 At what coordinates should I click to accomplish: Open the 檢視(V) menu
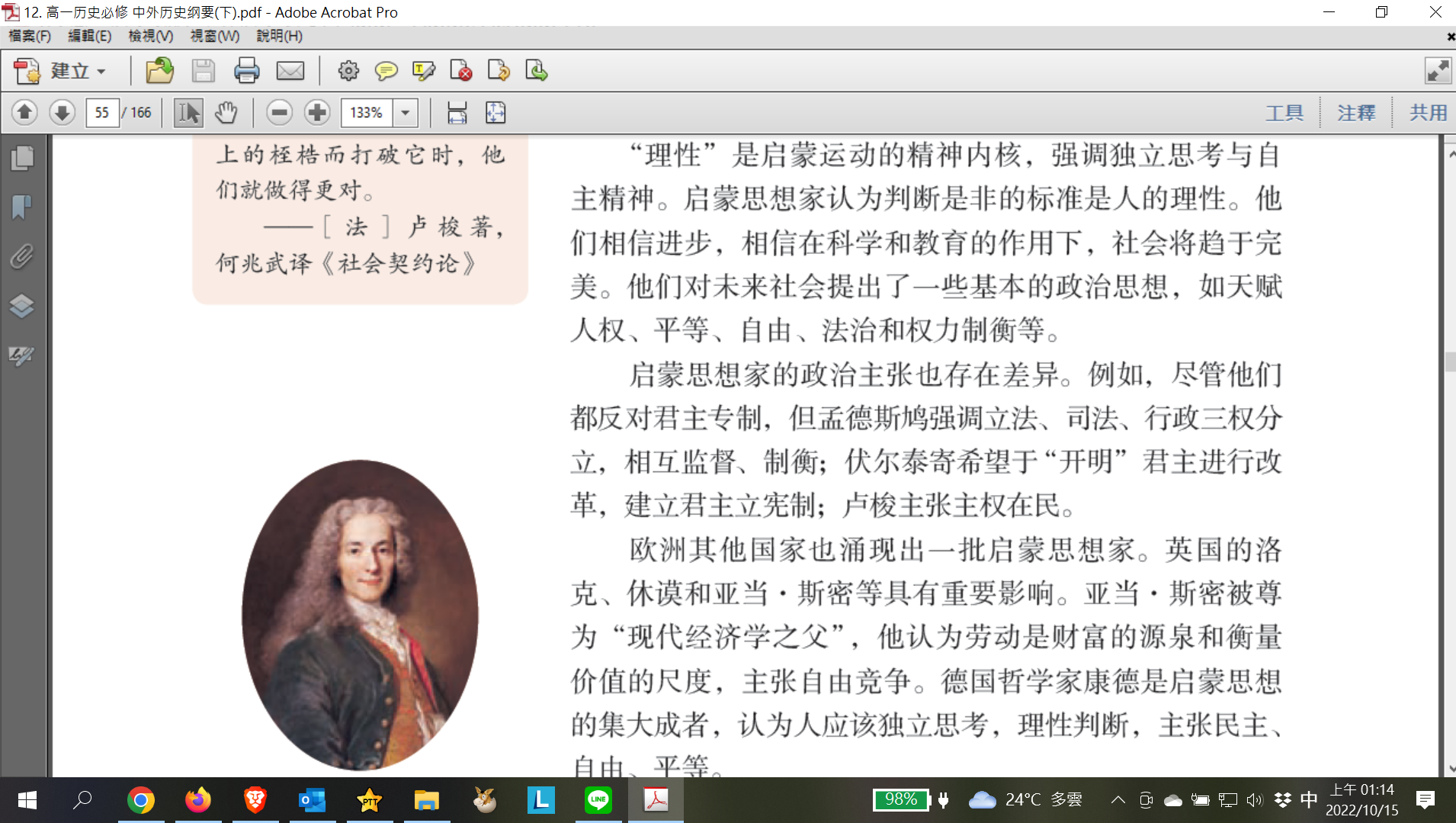coord(150,36)
